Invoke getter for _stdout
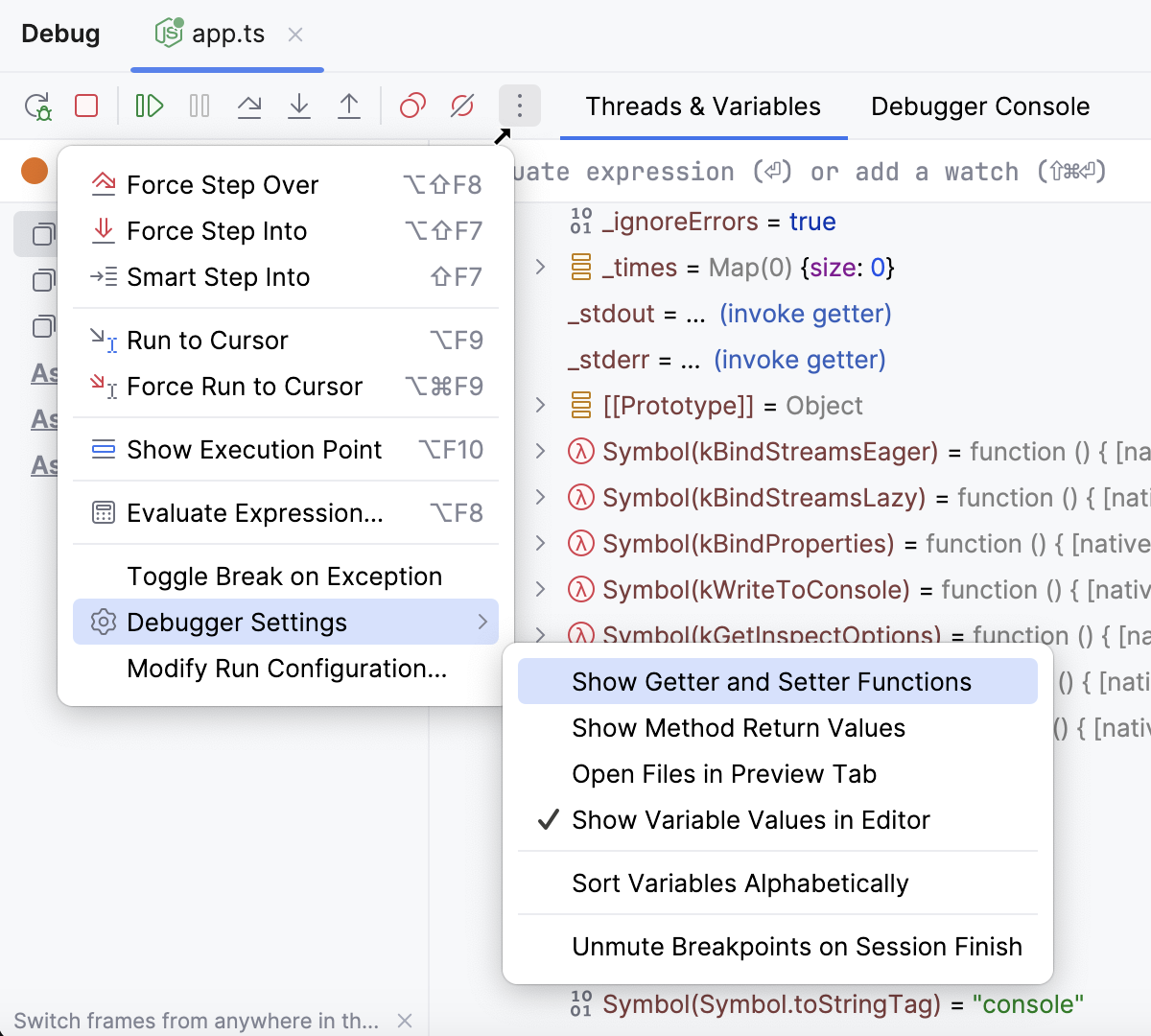1151x1036 pixels. (x=805, y=314)
